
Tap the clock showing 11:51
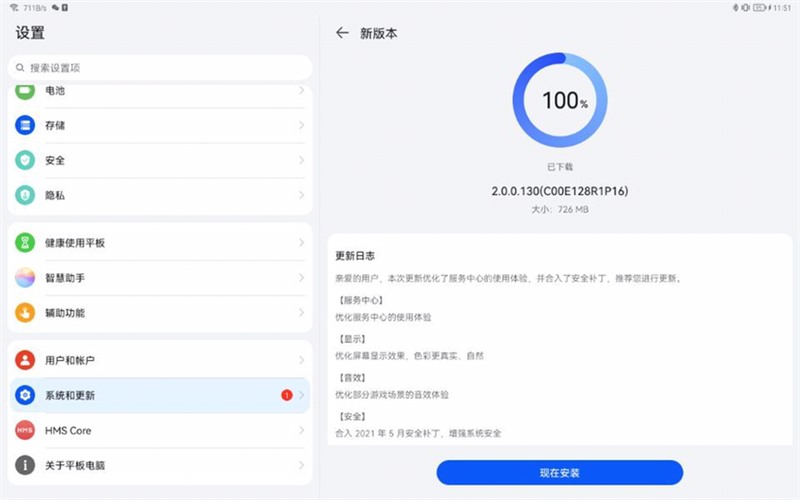point(782,8)
